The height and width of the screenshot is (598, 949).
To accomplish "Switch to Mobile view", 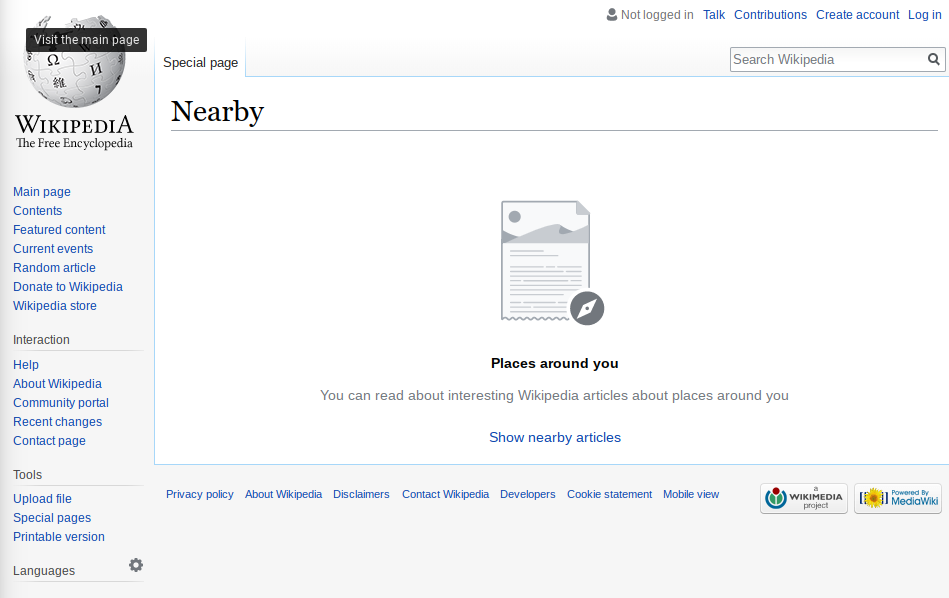I will tap(690, 494).
